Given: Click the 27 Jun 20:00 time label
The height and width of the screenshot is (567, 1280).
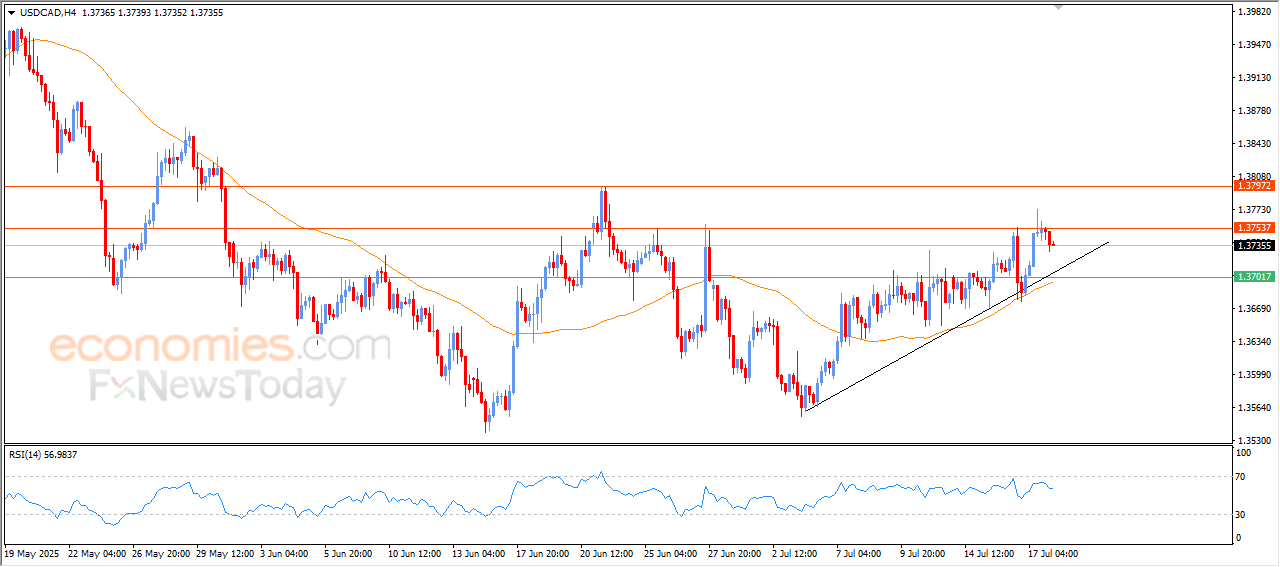Looking at the screenshot, I should pos(736,552).
